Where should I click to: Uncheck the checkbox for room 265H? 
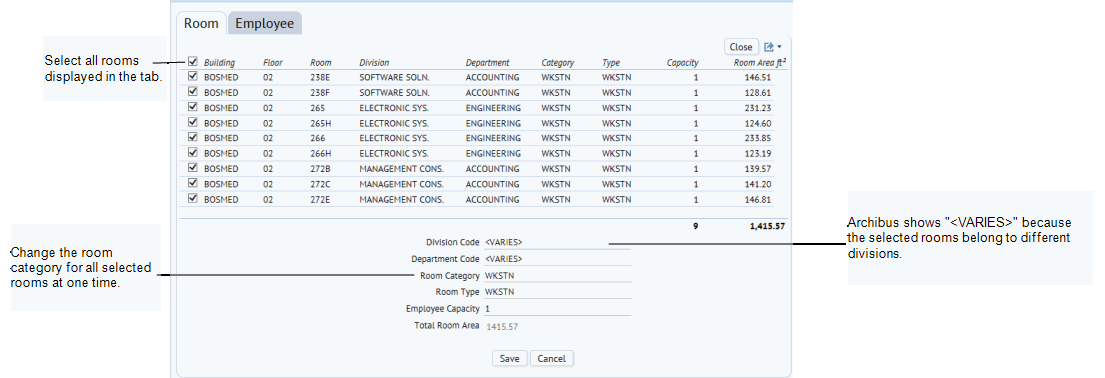point(192,123)
